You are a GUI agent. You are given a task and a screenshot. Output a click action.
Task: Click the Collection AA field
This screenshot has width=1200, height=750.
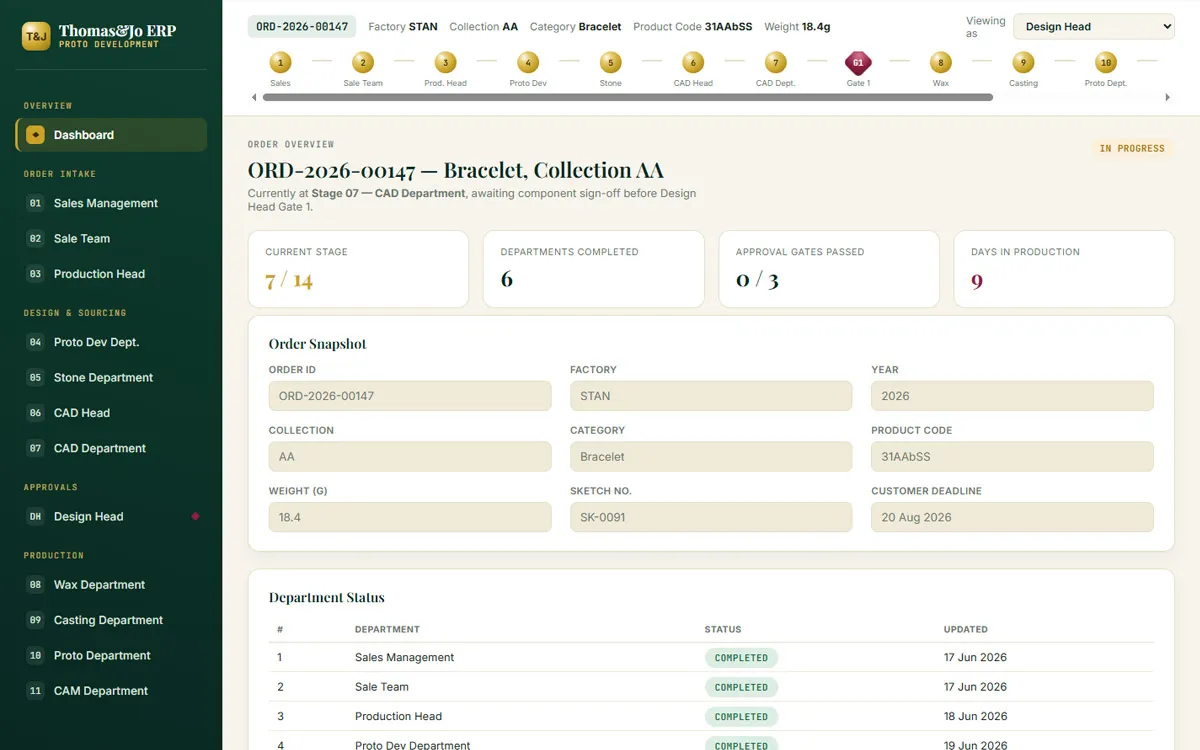[x=410, y=457]
